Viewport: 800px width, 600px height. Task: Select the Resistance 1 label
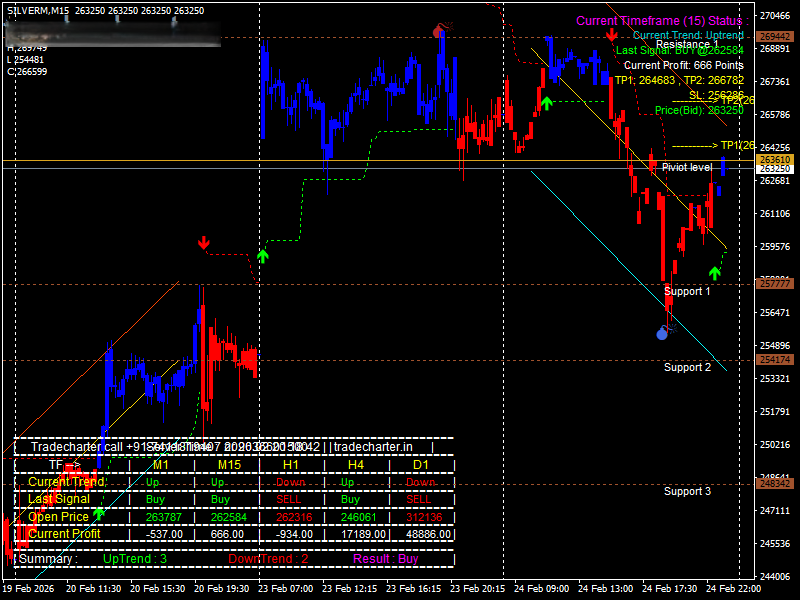(687, 44)
